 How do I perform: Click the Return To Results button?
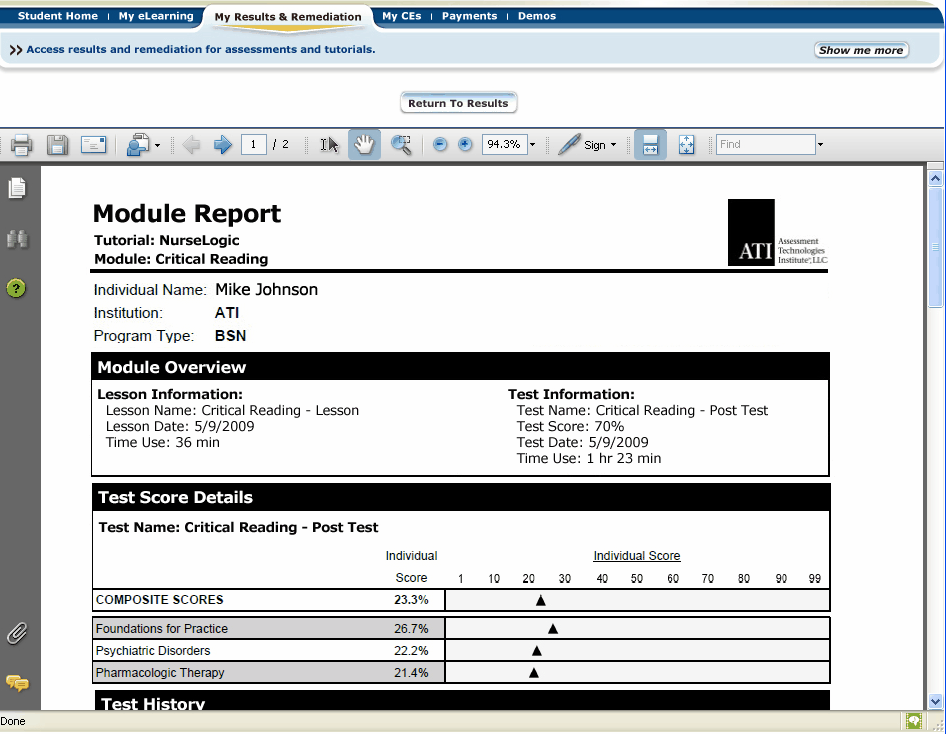(458, 102)
